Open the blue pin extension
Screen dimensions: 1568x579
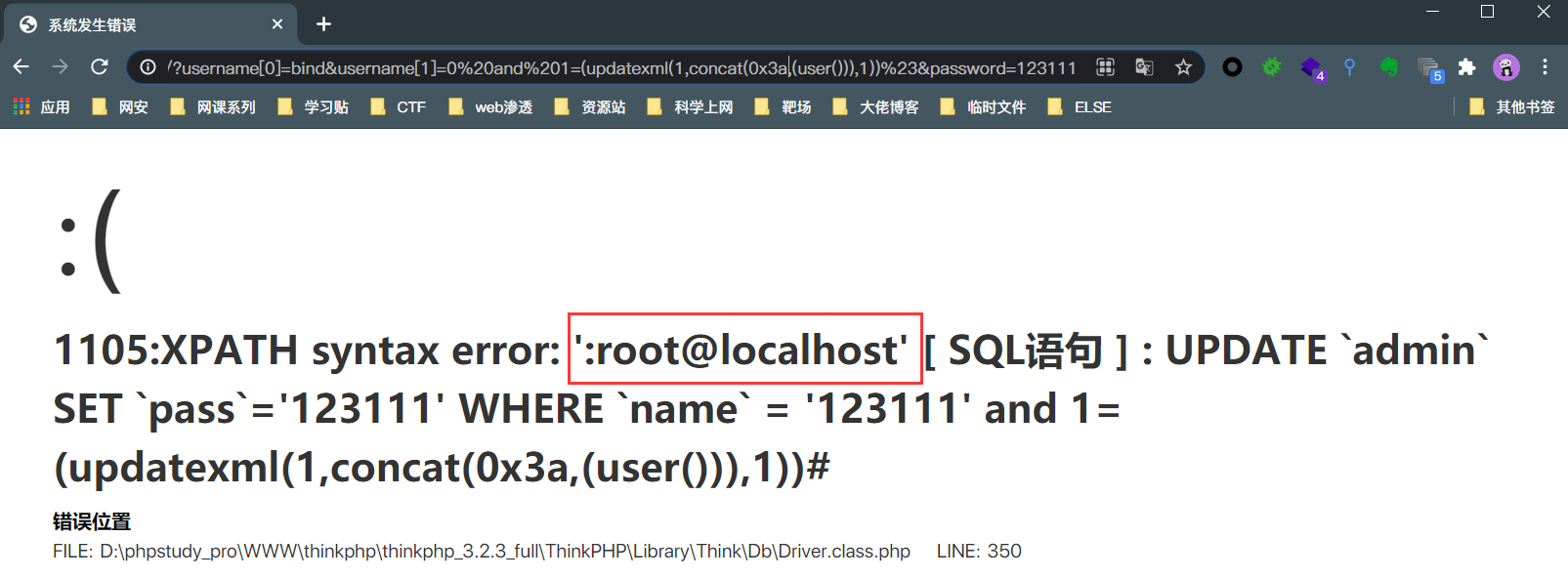(x=1349, y=66)
